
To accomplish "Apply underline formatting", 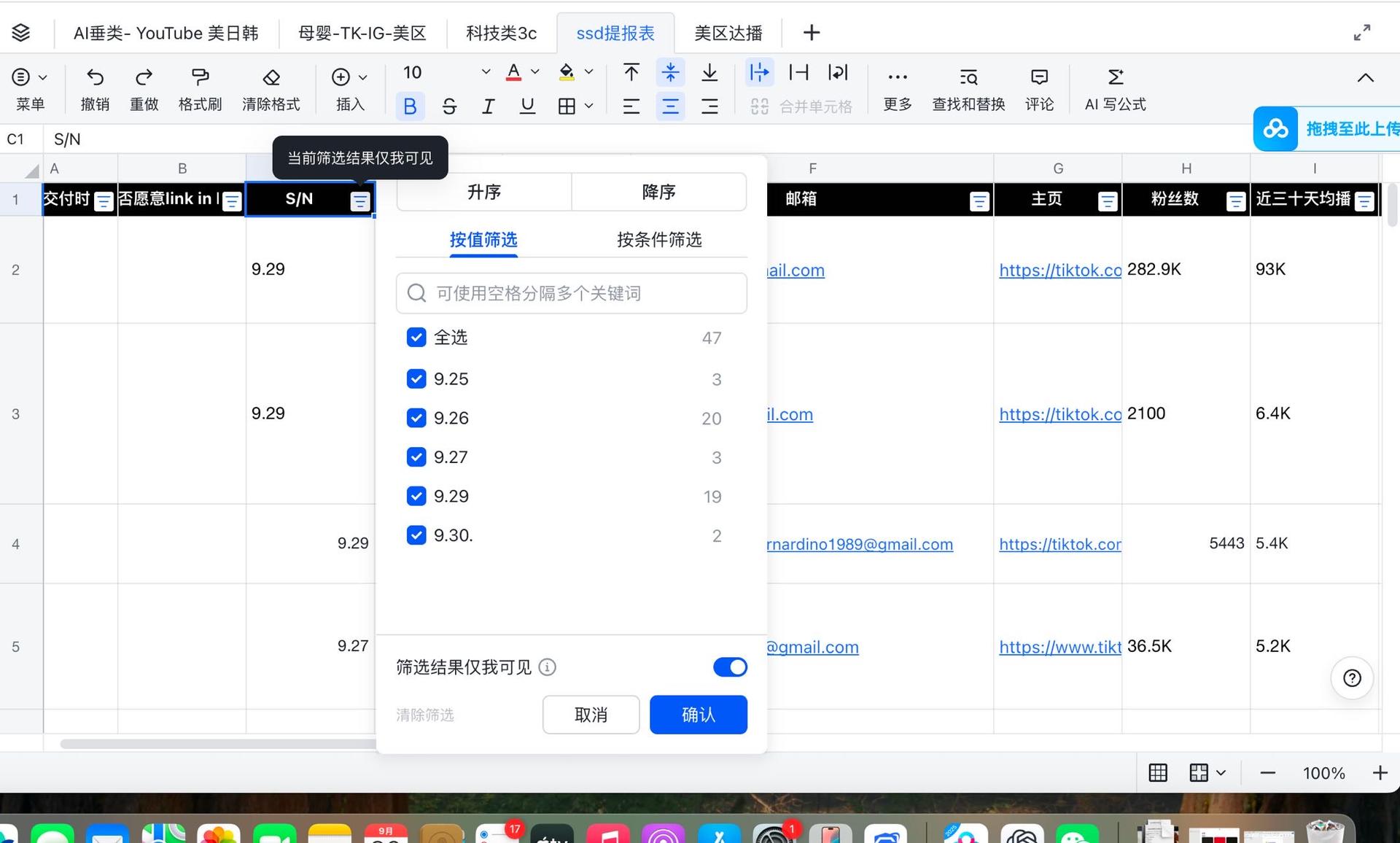I will point(527,106).
